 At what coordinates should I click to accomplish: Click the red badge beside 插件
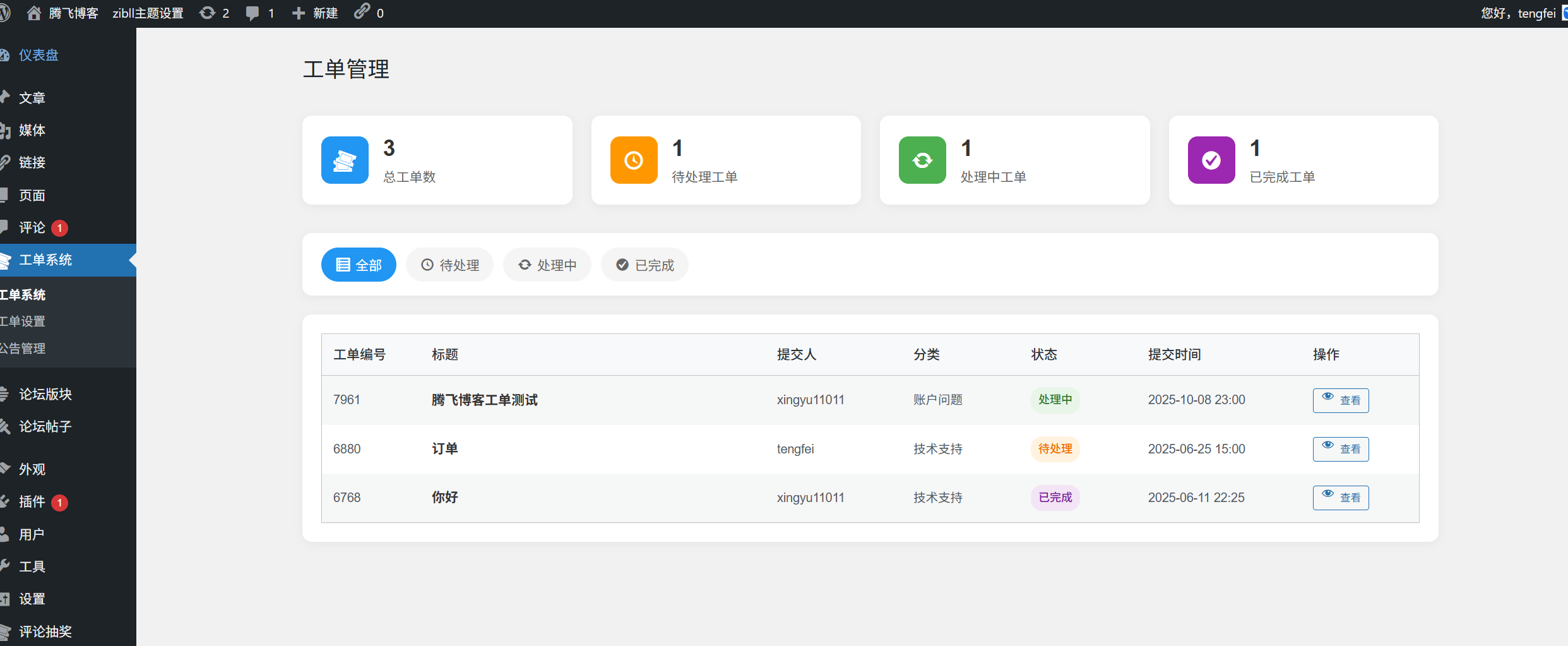pyautogui.click(x=59, y=502)
